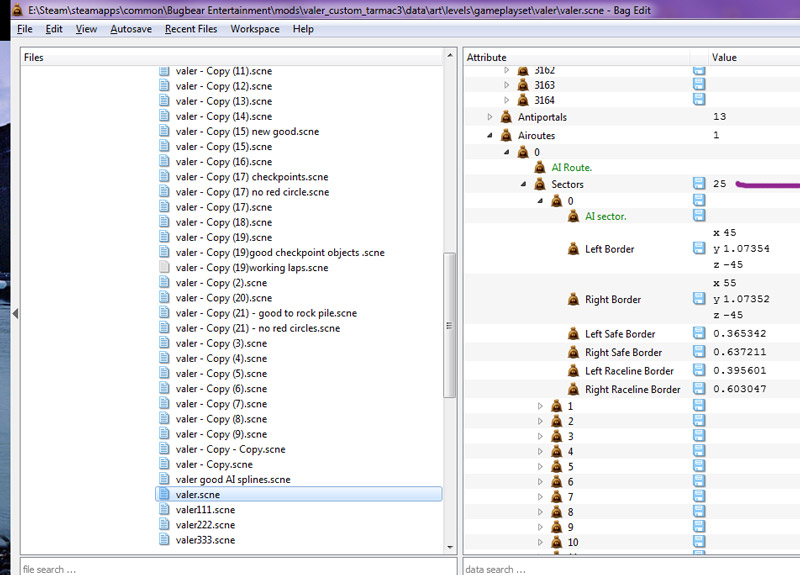Select valer - Copy (21) - good to rock pile.scne
Viewport: 800px width, 575px height.
click(266, 313)
